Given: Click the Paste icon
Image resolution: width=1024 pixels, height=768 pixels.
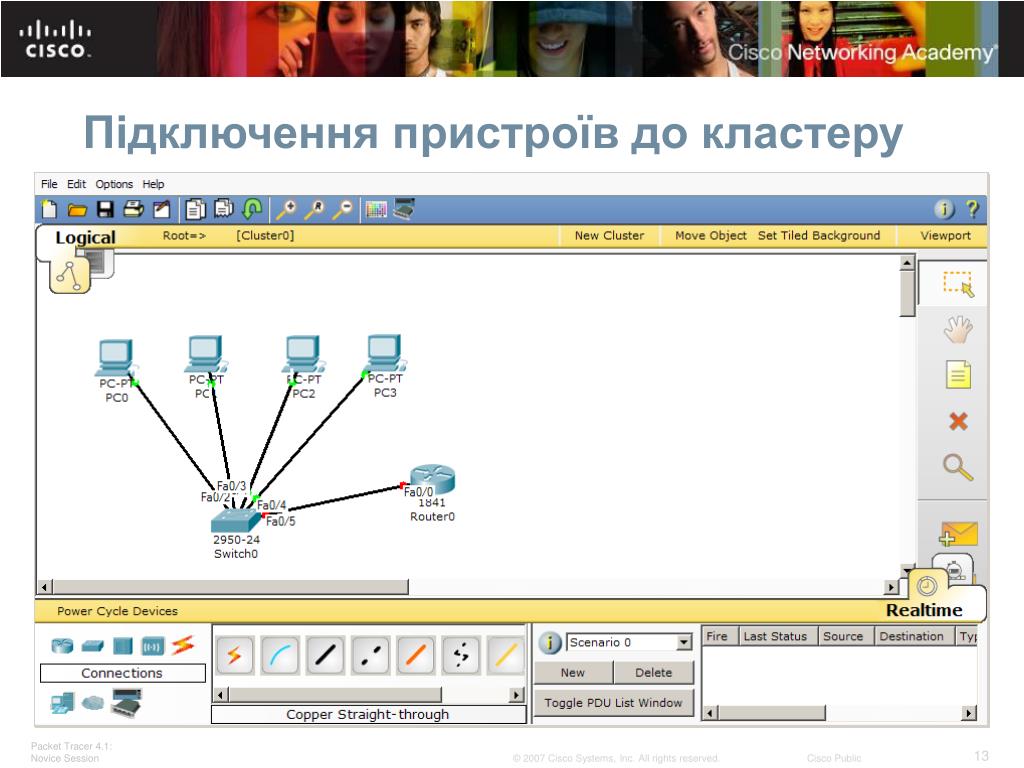Looking at the screenshot, I should pos(223,208).
